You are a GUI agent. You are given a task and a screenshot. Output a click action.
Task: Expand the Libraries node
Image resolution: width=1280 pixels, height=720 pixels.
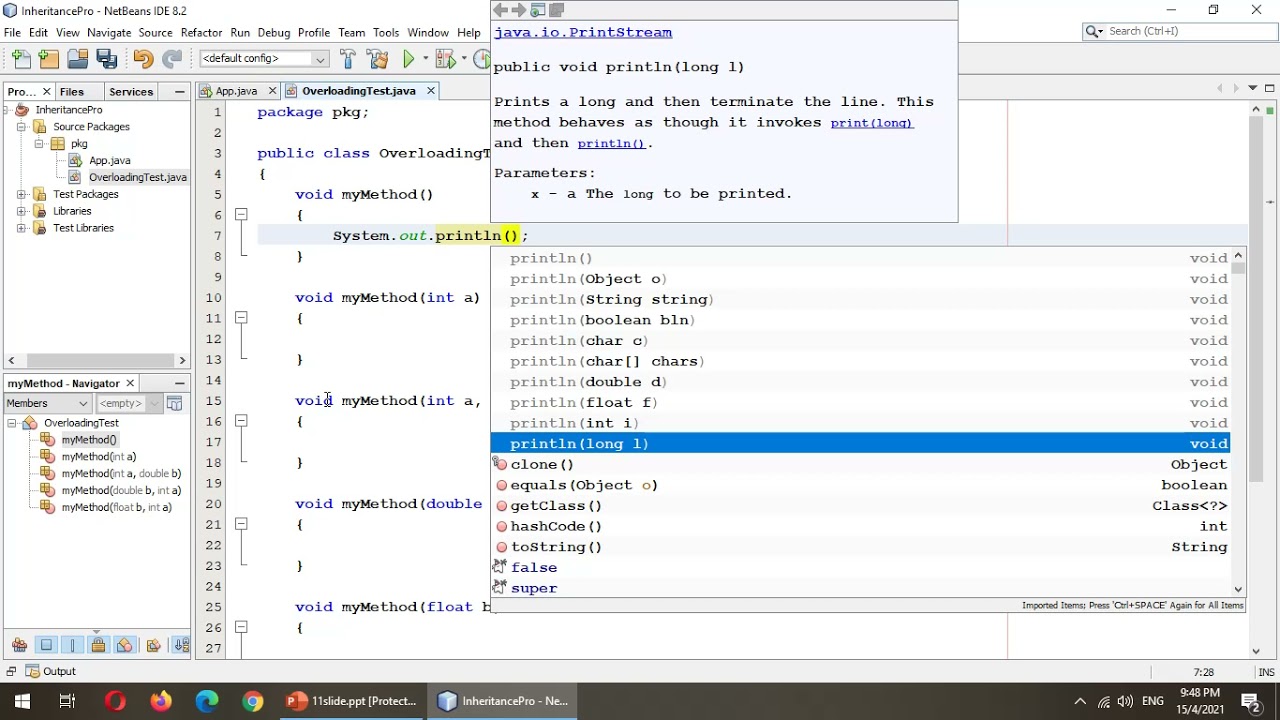[21, 211]
